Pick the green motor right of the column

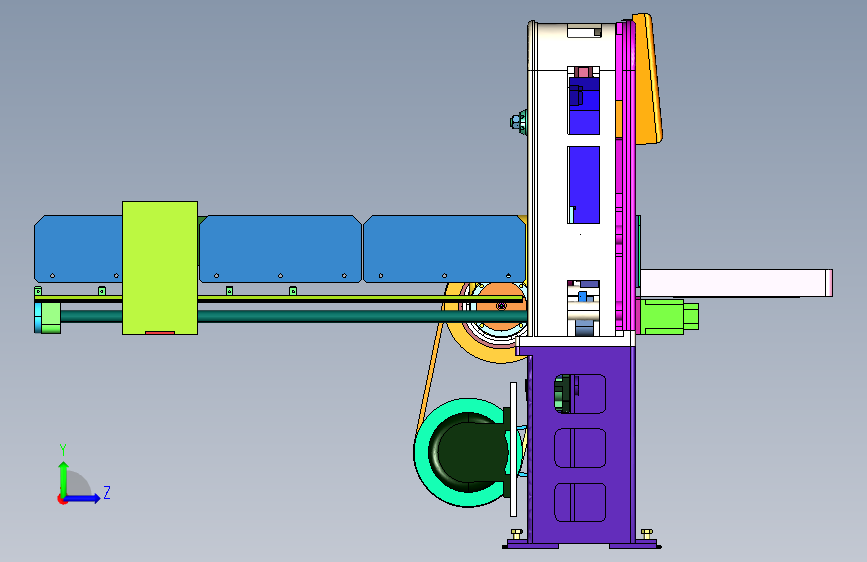tap(669, 316)
